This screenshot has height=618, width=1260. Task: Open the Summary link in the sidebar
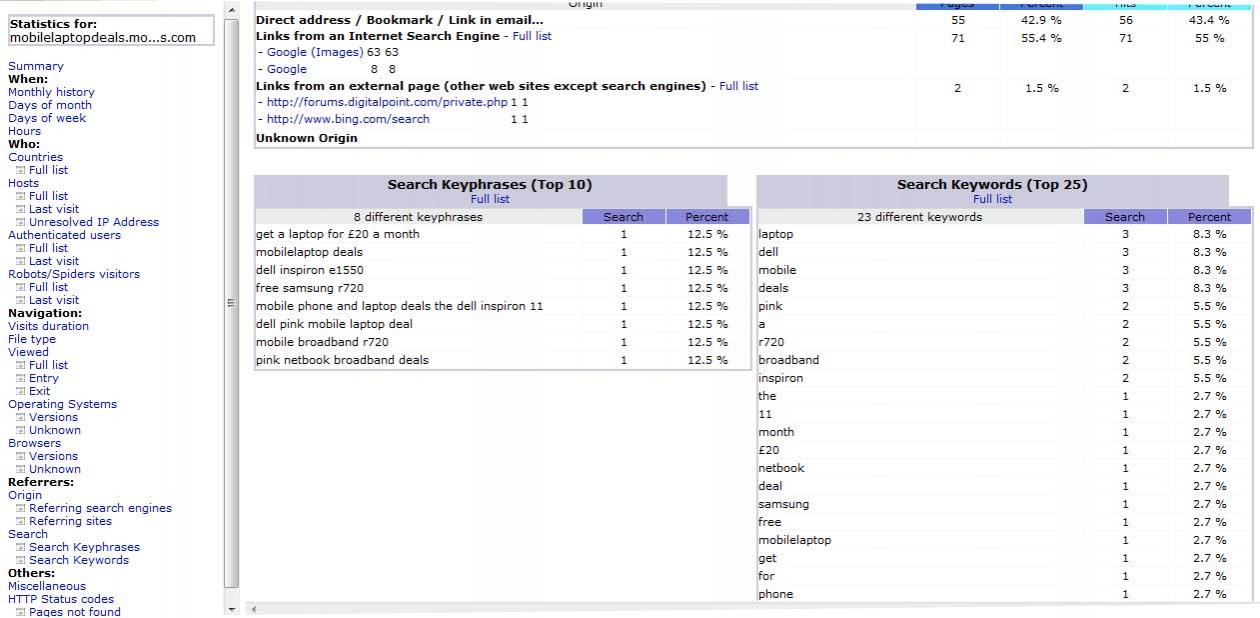pos(35,66)
